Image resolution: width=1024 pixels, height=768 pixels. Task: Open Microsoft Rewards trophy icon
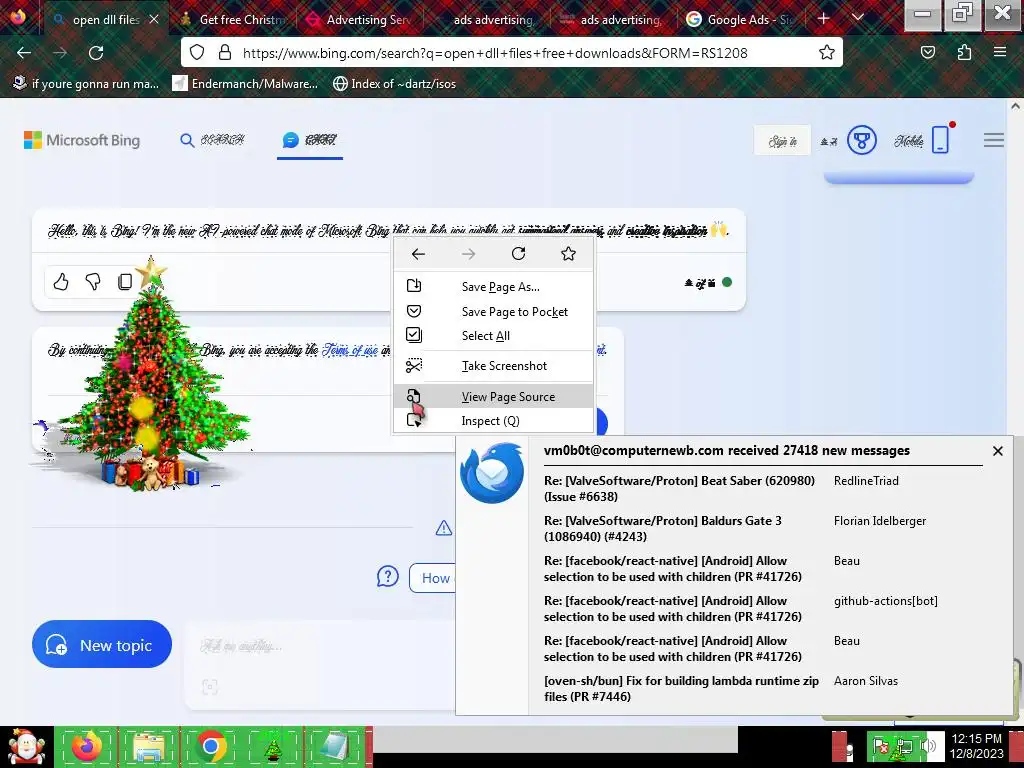pyautogui.click(x=861, y=140)
